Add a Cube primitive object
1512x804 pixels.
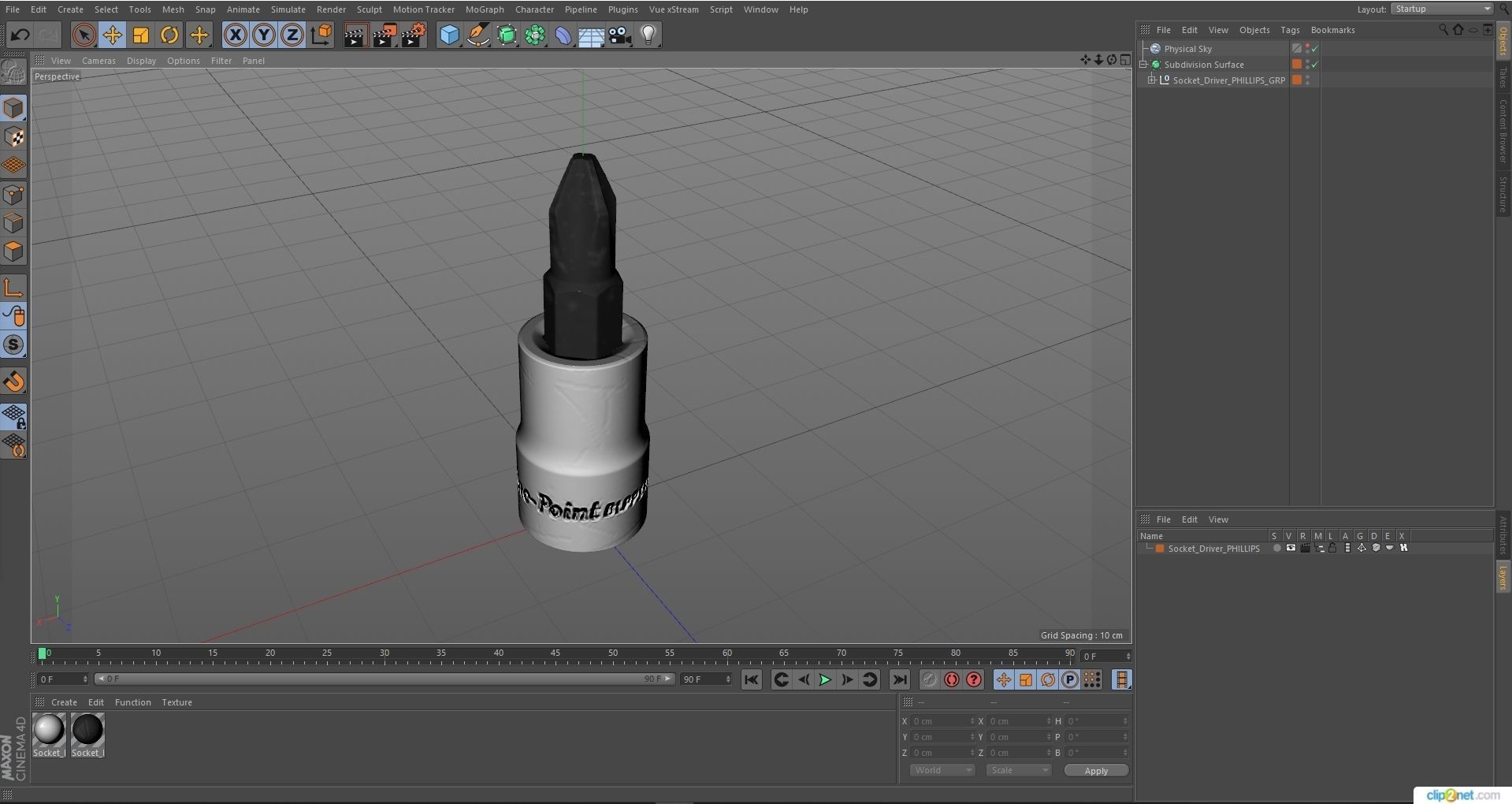point(449,35)
